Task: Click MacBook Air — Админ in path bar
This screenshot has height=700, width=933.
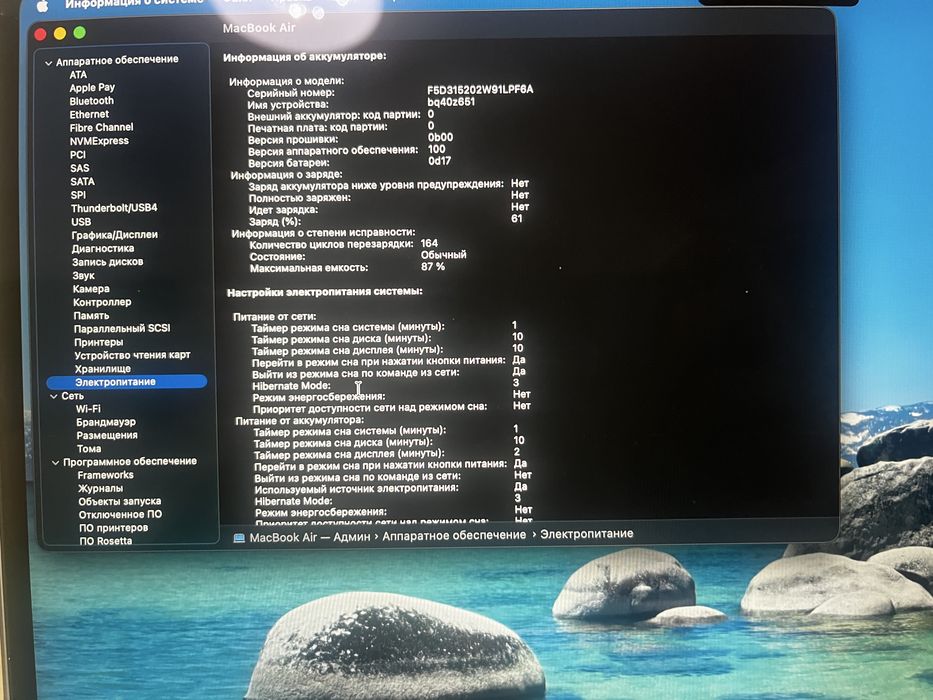Action: (309, 538)
